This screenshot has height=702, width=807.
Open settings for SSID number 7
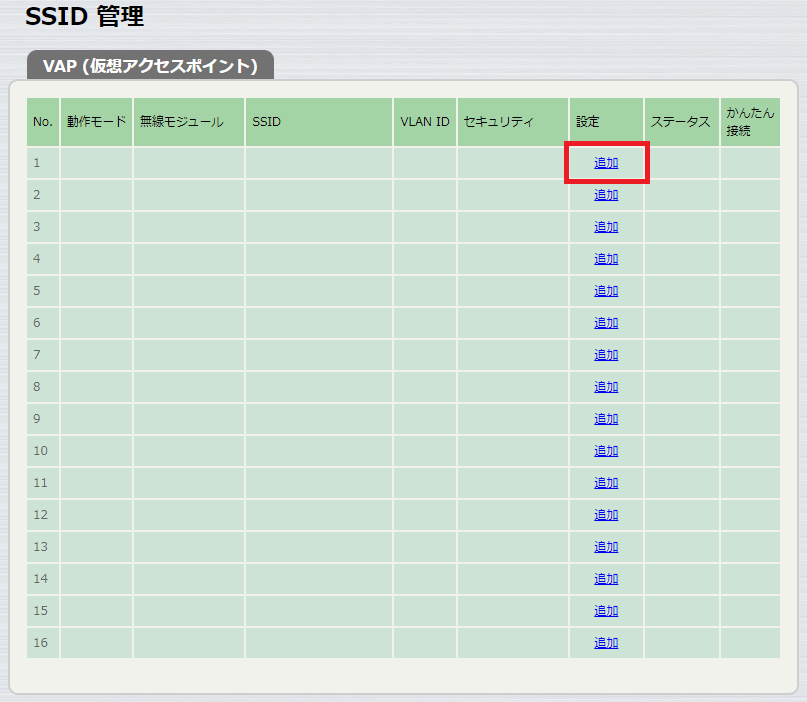(x=605, y=354)
